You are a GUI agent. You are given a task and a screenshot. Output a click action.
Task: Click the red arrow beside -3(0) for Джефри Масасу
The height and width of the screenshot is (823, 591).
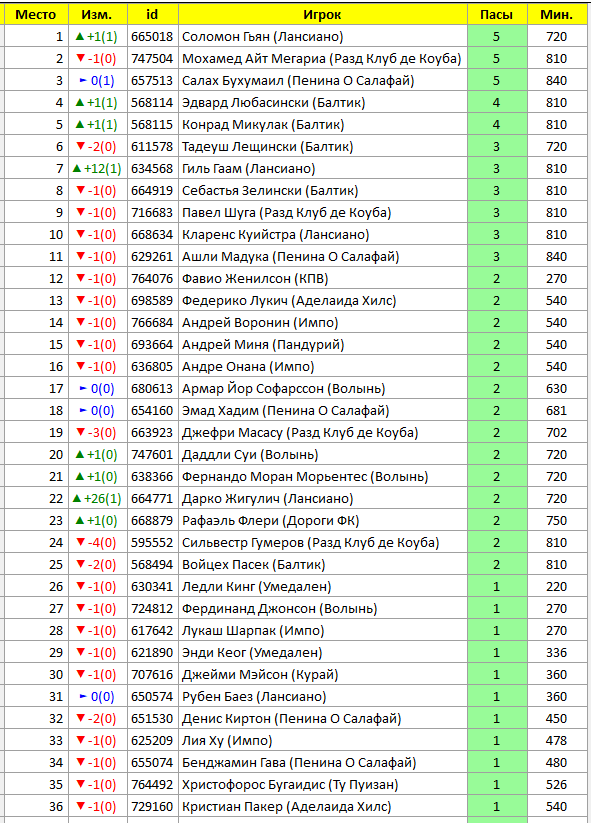[80, 432]
